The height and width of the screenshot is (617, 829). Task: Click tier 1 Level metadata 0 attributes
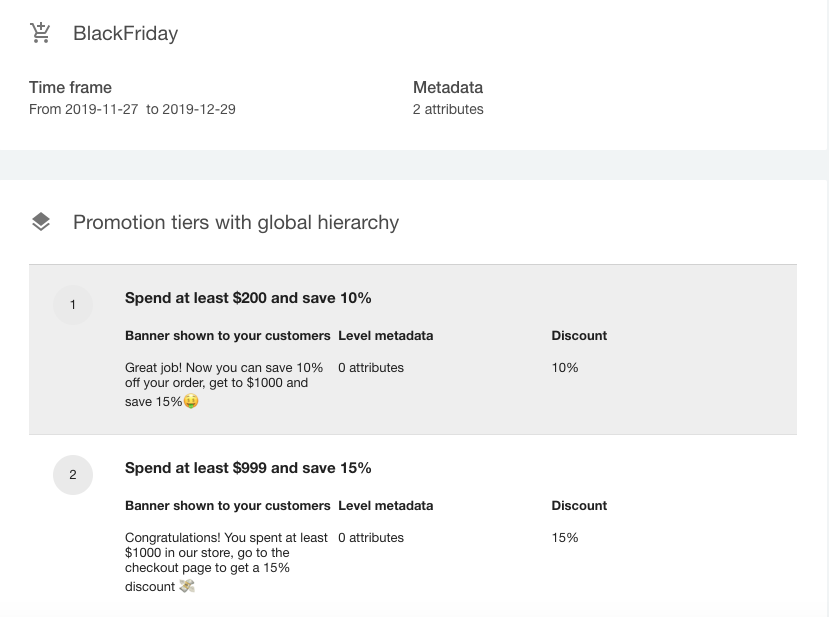(371, 368)
